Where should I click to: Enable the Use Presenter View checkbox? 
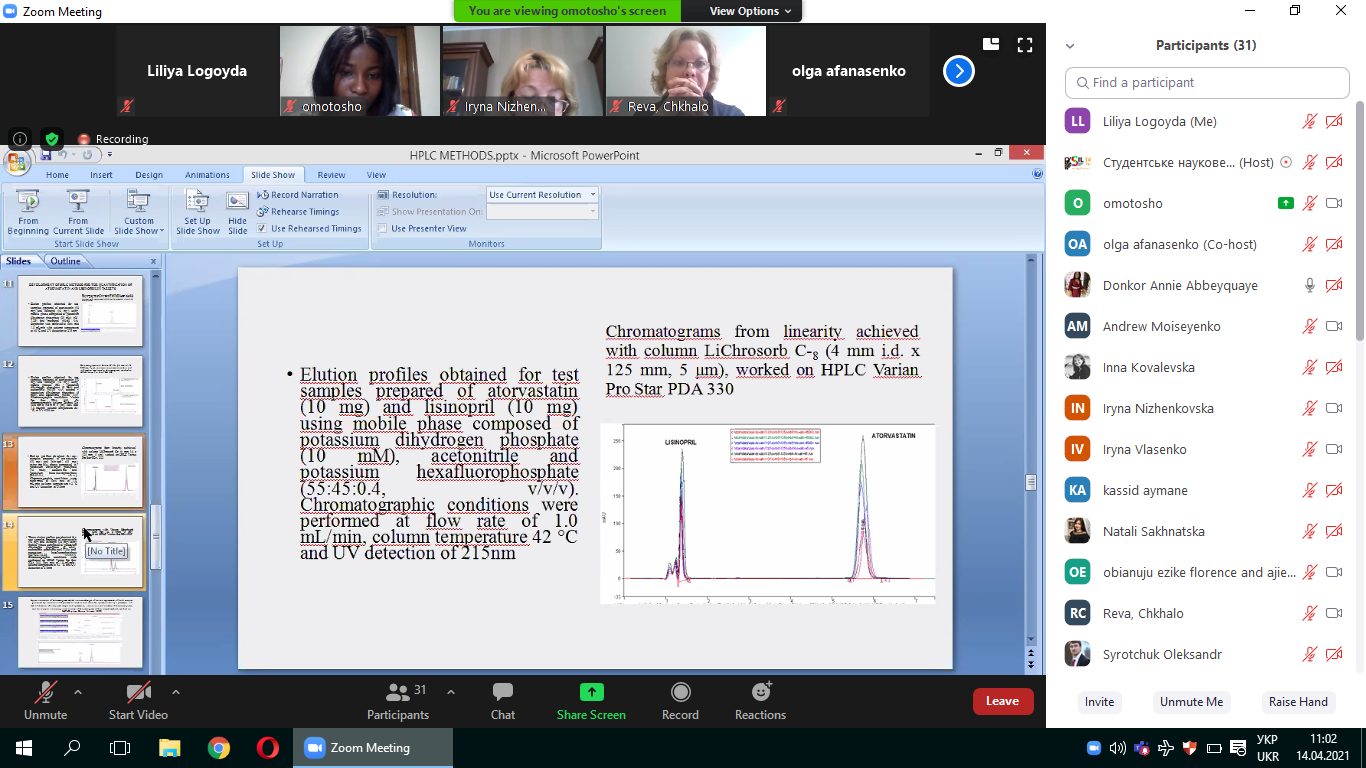tap(384, 228)
